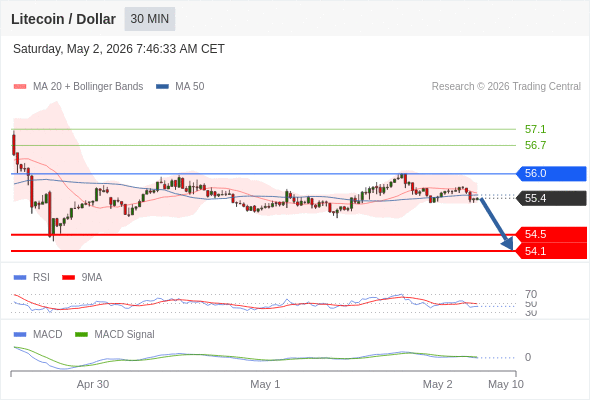Click the May 10 date axis label
The width and height of the screenshot is (590, 400).
[506, 384]
